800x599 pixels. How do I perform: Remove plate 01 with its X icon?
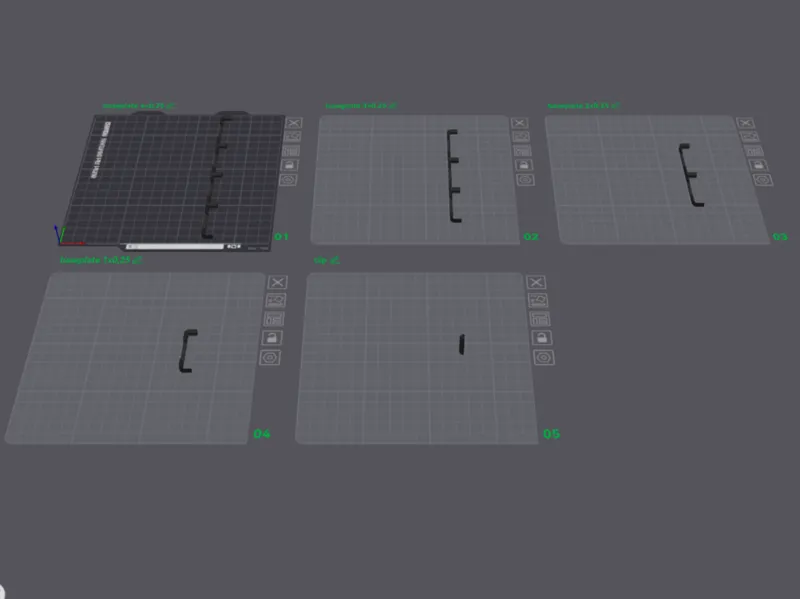point(294,123)
